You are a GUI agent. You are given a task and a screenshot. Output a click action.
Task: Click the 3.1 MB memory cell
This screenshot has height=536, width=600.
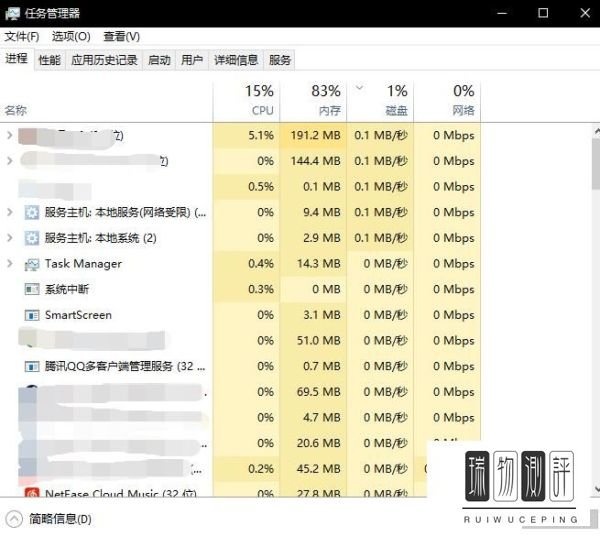pos(313,314)
